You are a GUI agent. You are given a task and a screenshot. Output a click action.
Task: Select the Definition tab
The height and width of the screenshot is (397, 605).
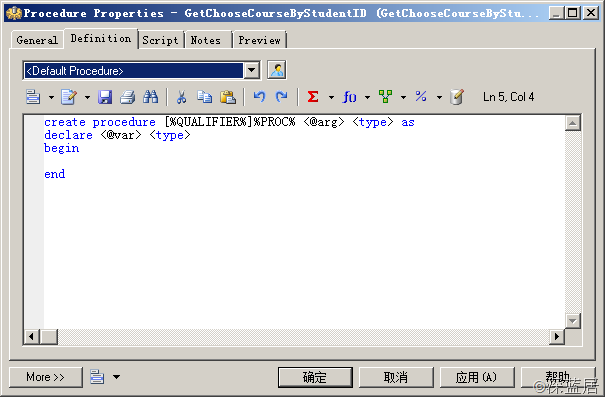[x=101, y=39]
